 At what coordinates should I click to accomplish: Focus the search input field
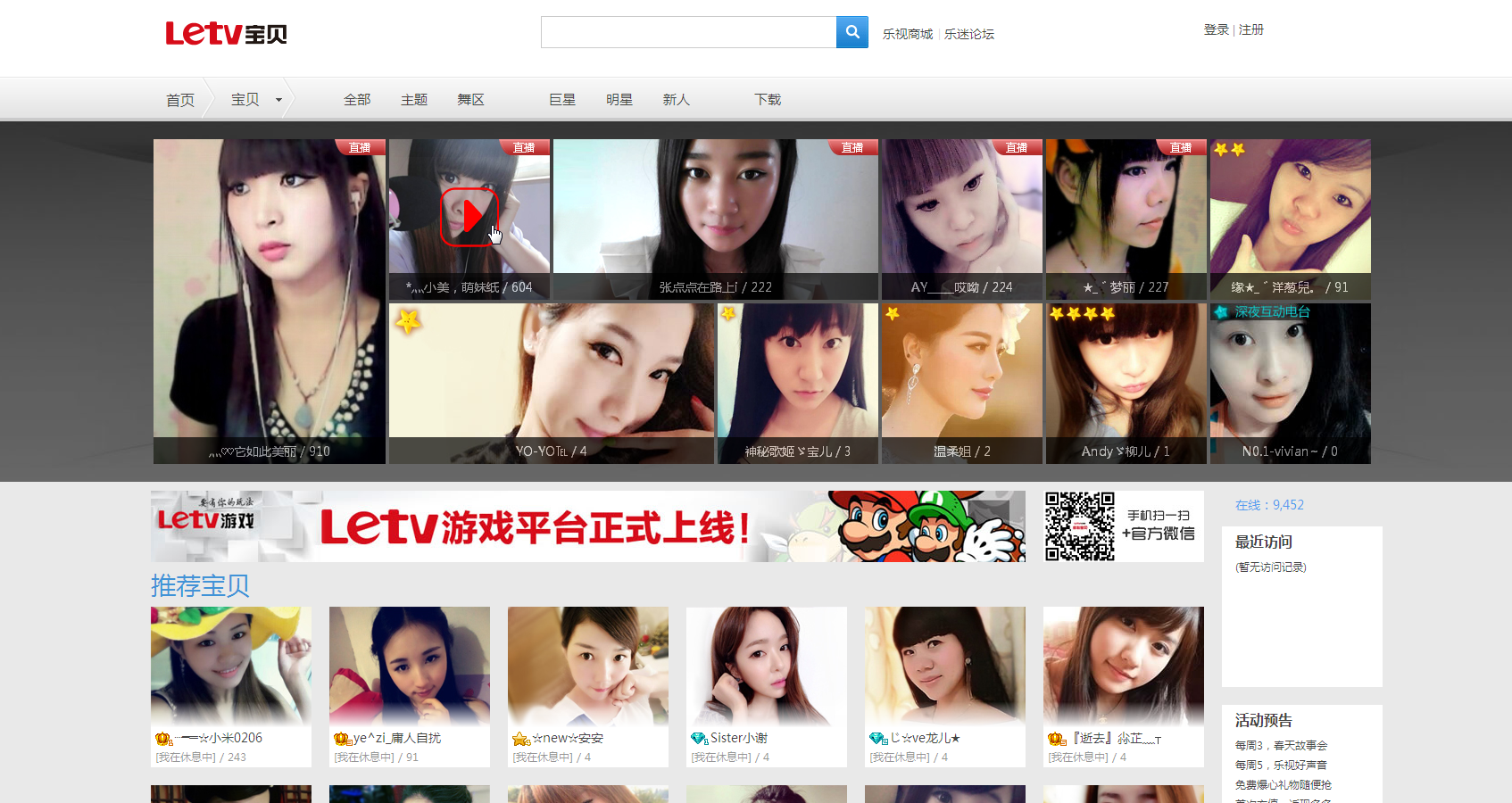[689, 32]
